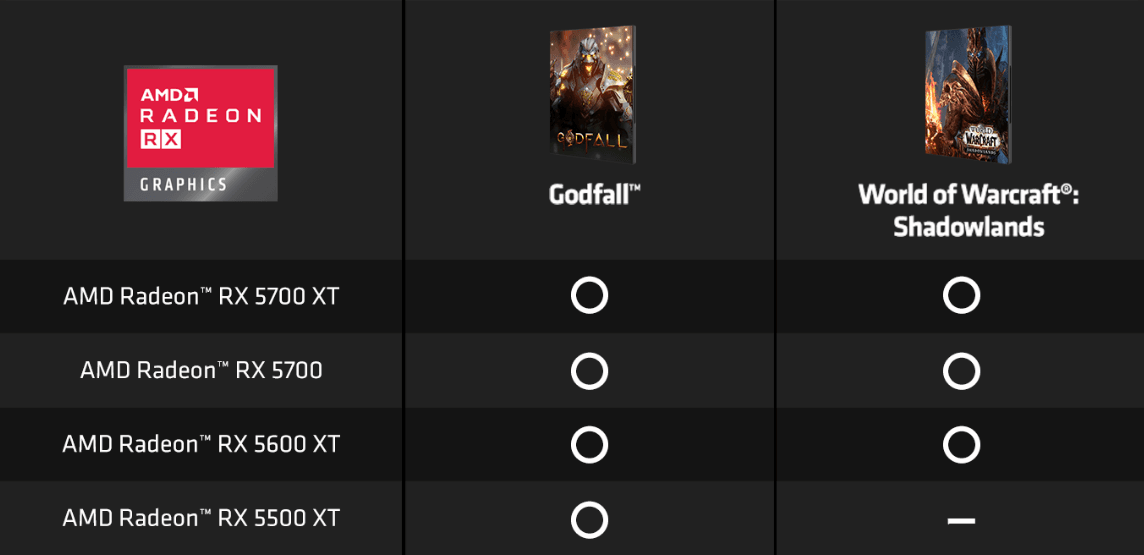Image resolution: width=1144 pixels, height=555 pixels.
Task: Click the Shadowlands circle for RX 5700
Action: (961, 371)
